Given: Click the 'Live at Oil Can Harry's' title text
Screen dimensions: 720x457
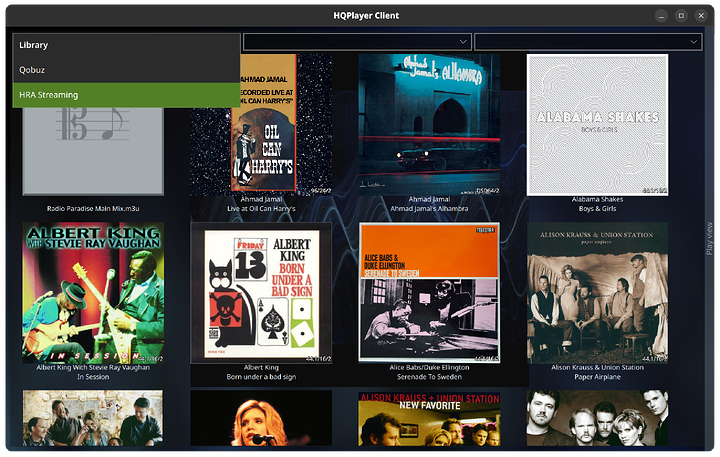Looking at the screenshot, I should (x=261, y=209).
